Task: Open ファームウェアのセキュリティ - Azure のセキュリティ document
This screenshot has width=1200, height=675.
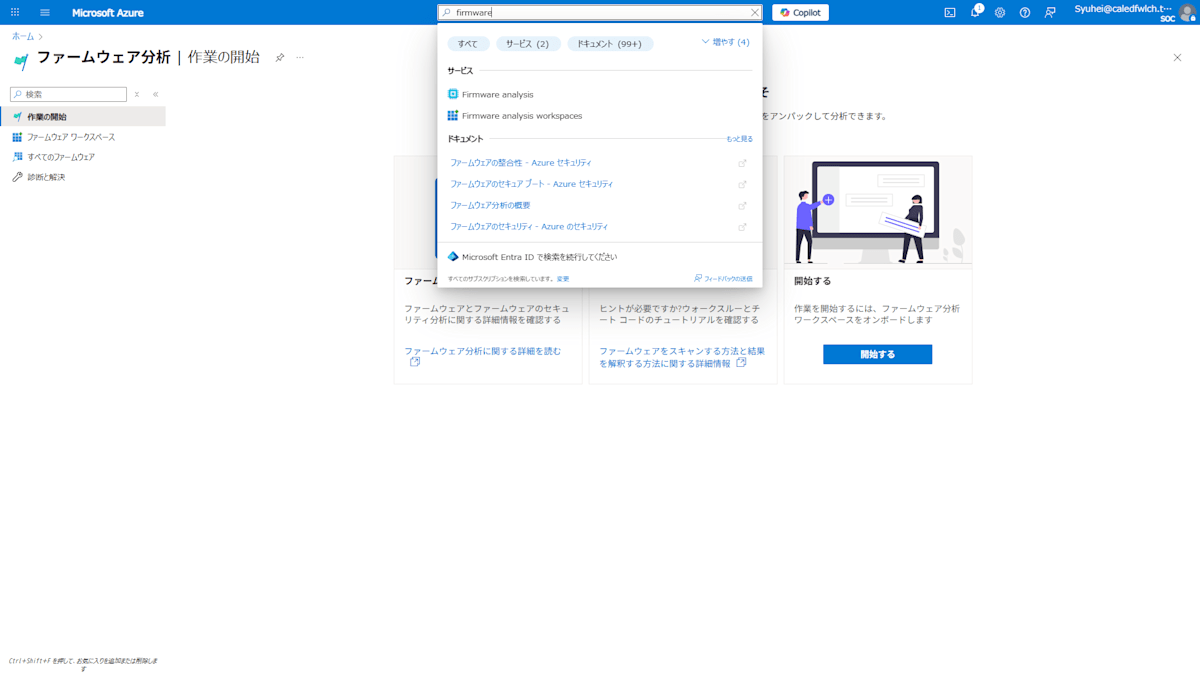Action: pyautogui.click(x=529, y=227)
